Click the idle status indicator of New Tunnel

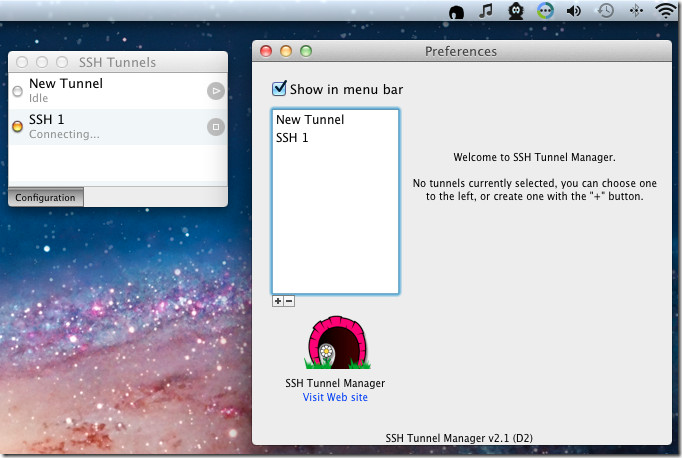(17, 91)
